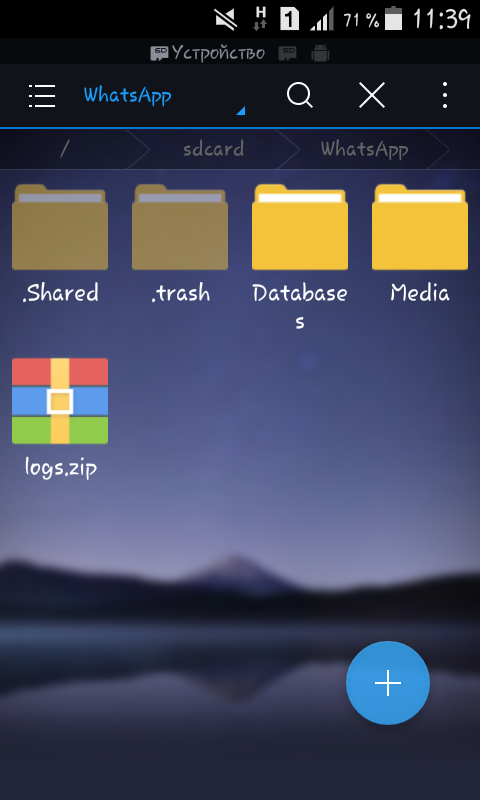Navigate to sdcard in breadcrumb
The image size is (480, 800).
[x=213, y=149]
